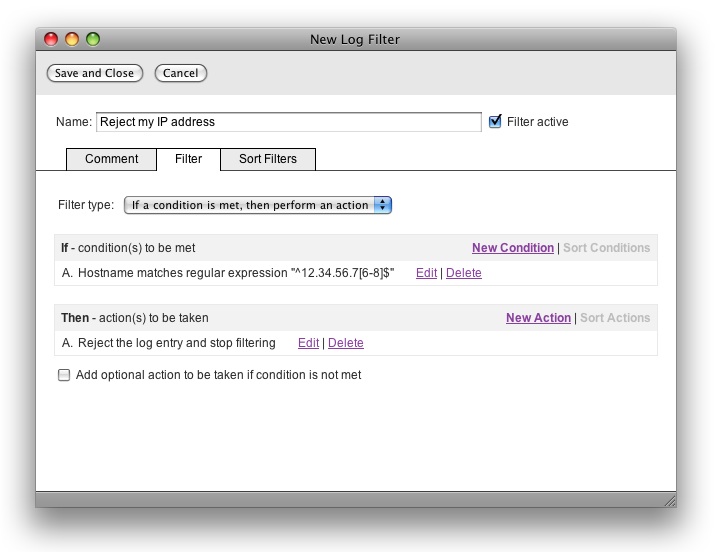Add a New Condition
718x552 pixels.
512,248
